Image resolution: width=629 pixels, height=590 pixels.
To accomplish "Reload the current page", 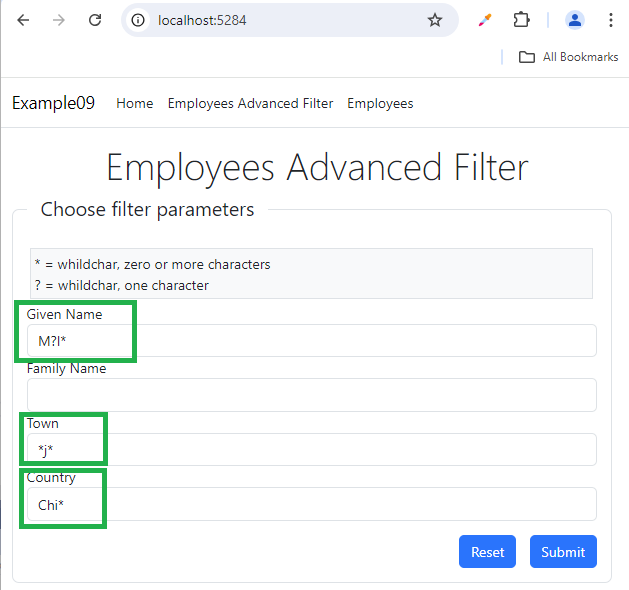I will (x=95, y=20).
